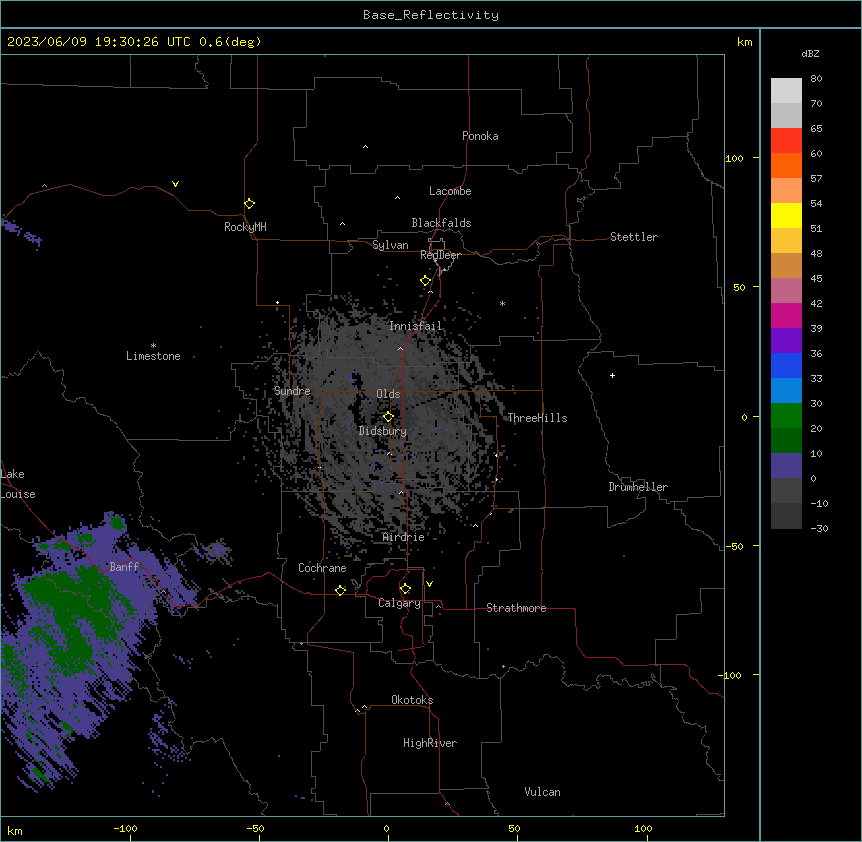
Task: Click the Sylvan label
Action: 390,245
